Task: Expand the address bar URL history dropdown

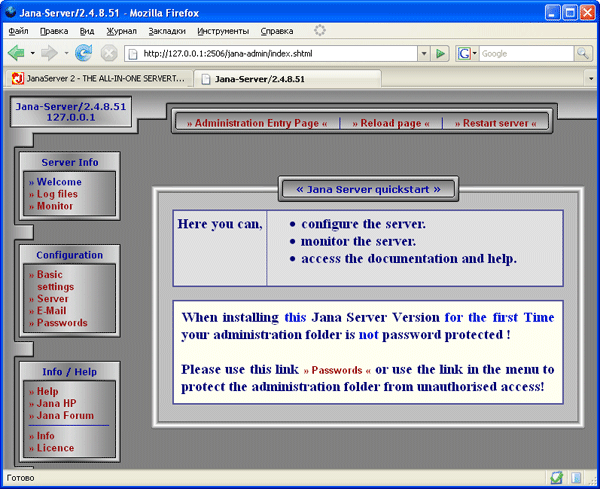Action: point(424,54)
